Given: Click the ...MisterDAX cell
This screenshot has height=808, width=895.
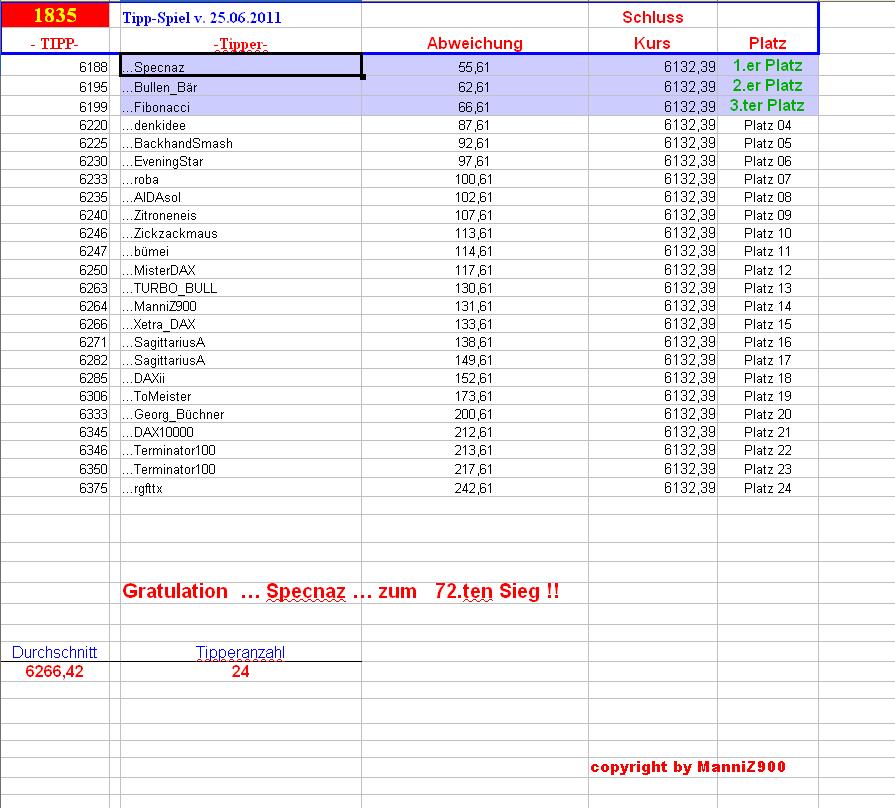Looking at the screenshot, I should [240, 270].
